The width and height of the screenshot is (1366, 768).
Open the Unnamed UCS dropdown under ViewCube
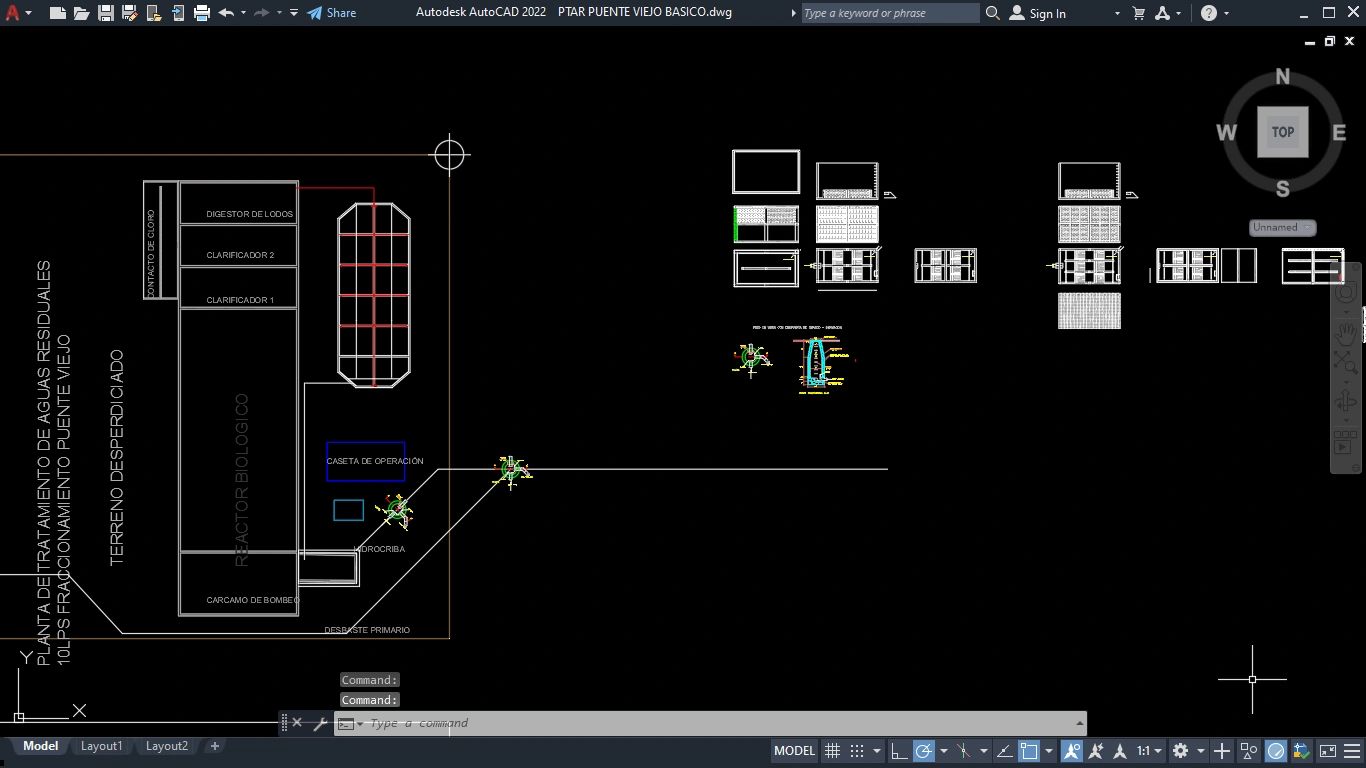point(1282,227)
